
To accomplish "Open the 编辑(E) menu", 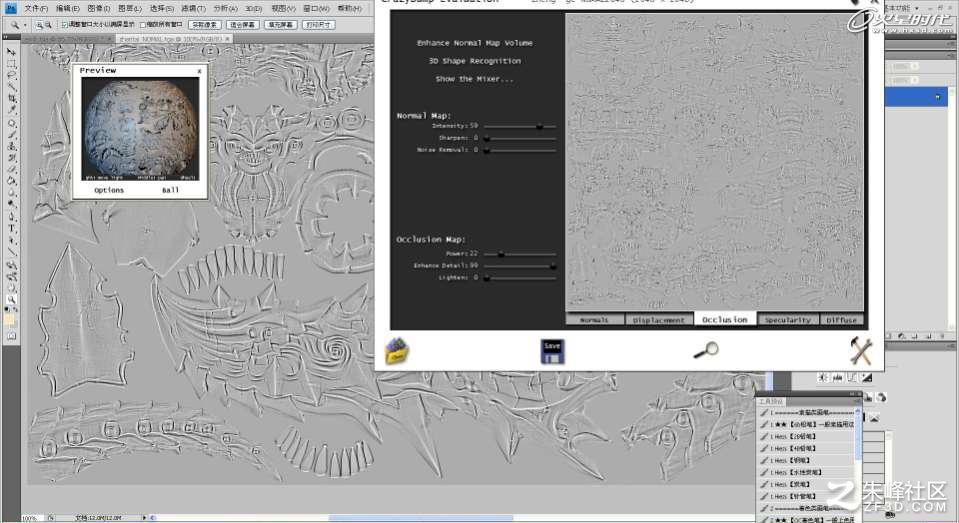I will coord(67,9).
